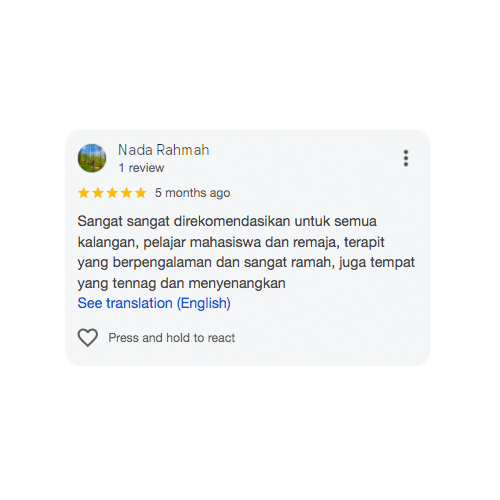Image resolution: width=500 pixels, height=500 pixels.
Task: Tap the heart icon to react
Action: pyautogui.click(x=88, y=337)
